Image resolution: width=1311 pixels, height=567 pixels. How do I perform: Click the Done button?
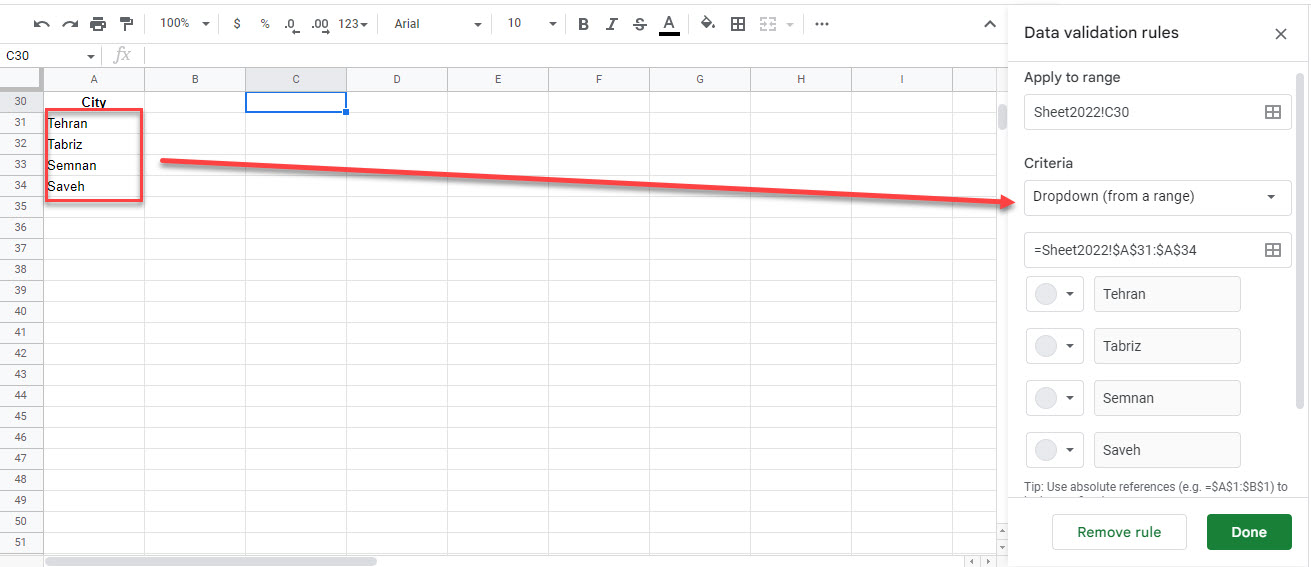1248,532
